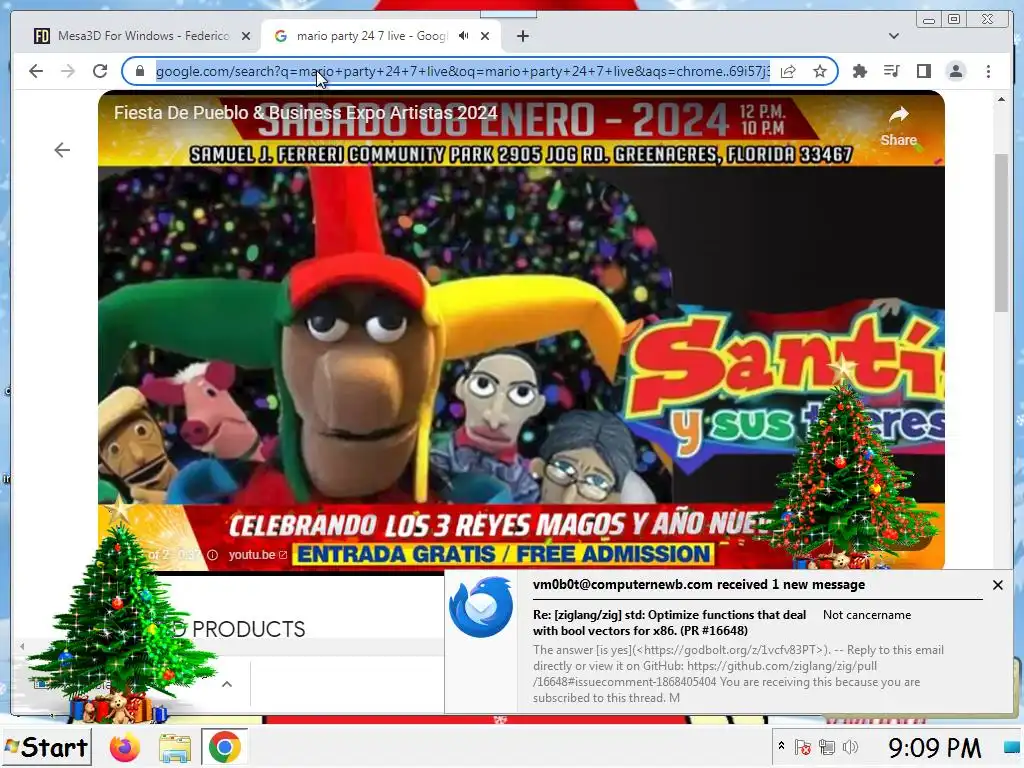This screenshot has height=768, width=1024.
Task: Launch Firefox from the taskbar
Action: (x=124, y=747)
